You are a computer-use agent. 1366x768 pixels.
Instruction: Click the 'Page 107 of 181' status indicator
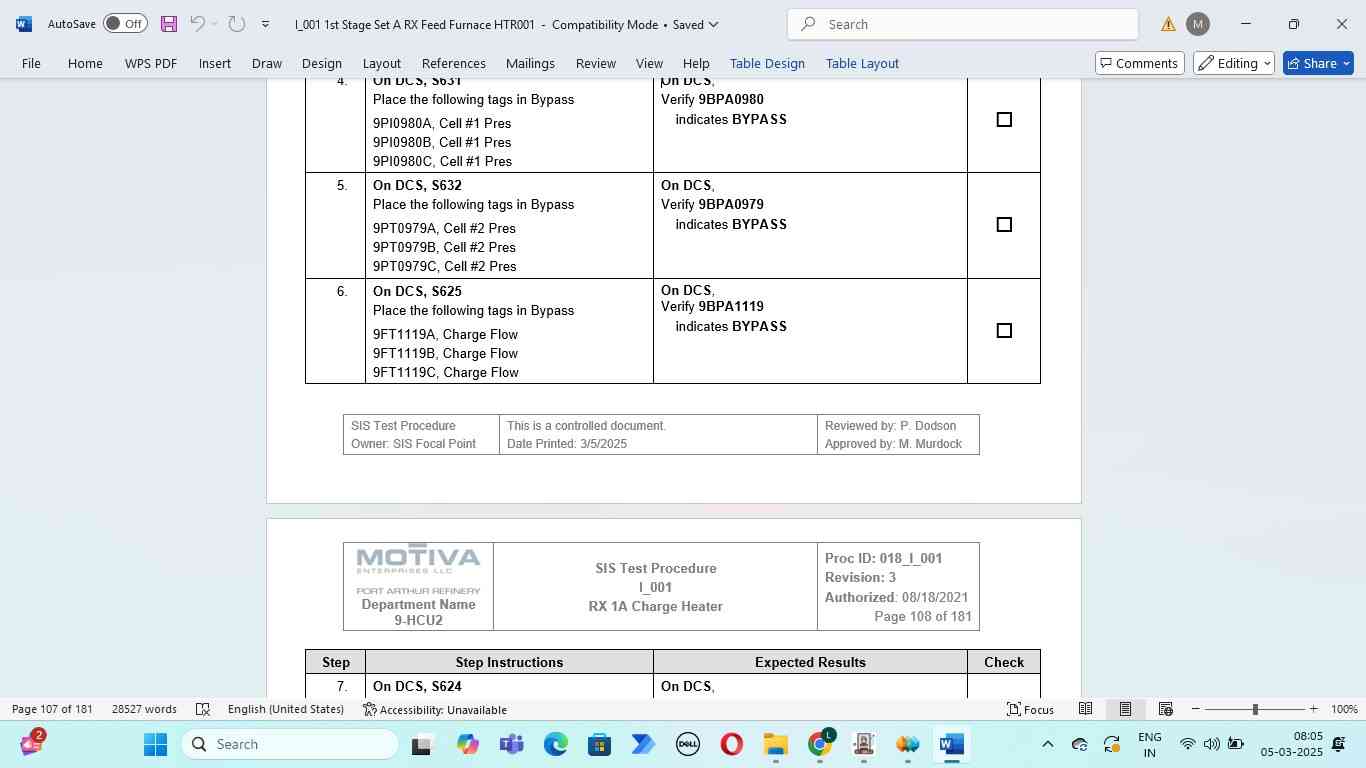point(52,709)
